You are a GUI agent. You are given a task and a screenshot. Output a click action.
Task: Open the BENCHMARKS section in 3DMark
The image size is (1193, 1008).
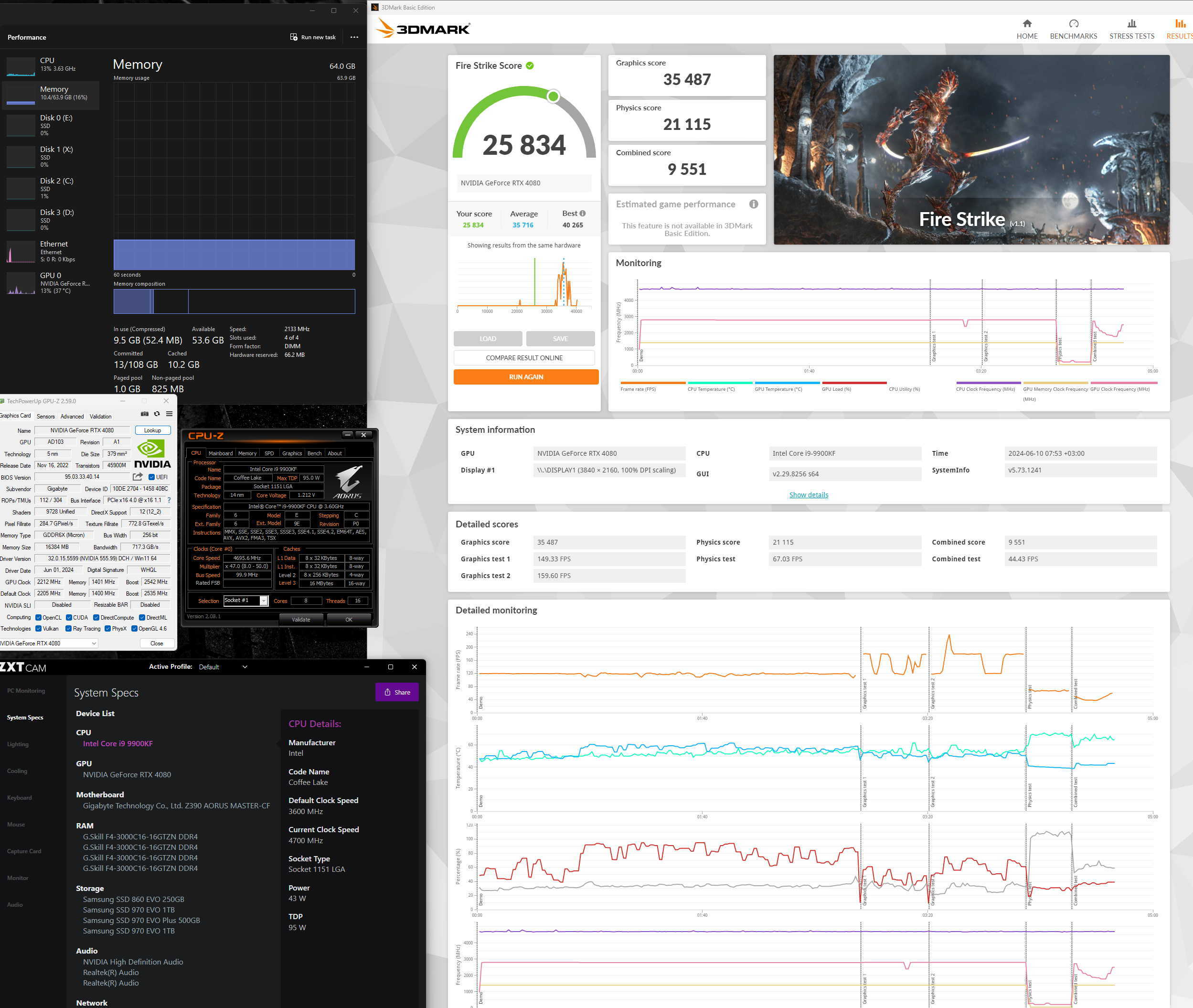point(1073,30)
